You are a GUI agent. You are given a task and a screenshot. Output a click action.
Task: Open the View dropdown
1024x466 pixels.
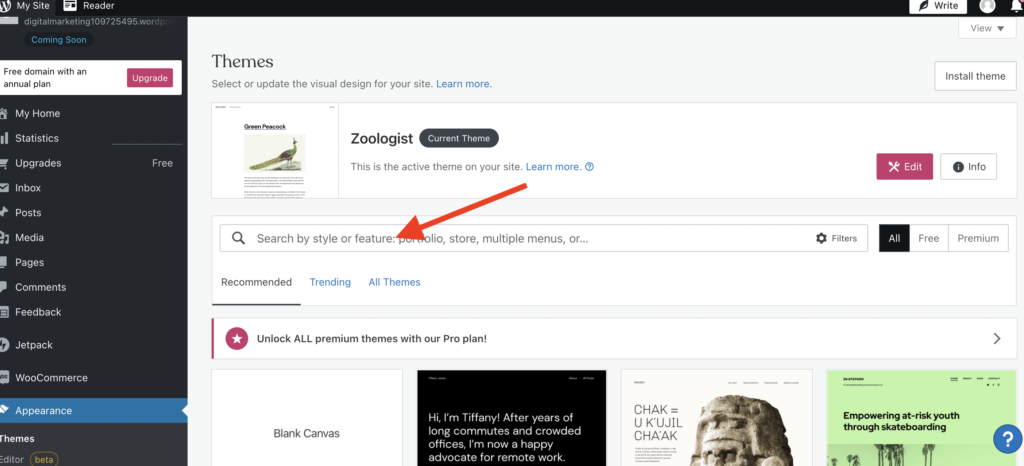987,29
